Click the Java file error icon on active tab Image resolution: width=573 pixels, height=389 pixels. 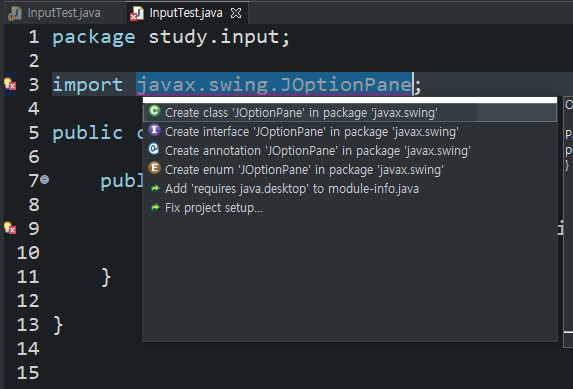pyautogui.click(x=137, y=14)
